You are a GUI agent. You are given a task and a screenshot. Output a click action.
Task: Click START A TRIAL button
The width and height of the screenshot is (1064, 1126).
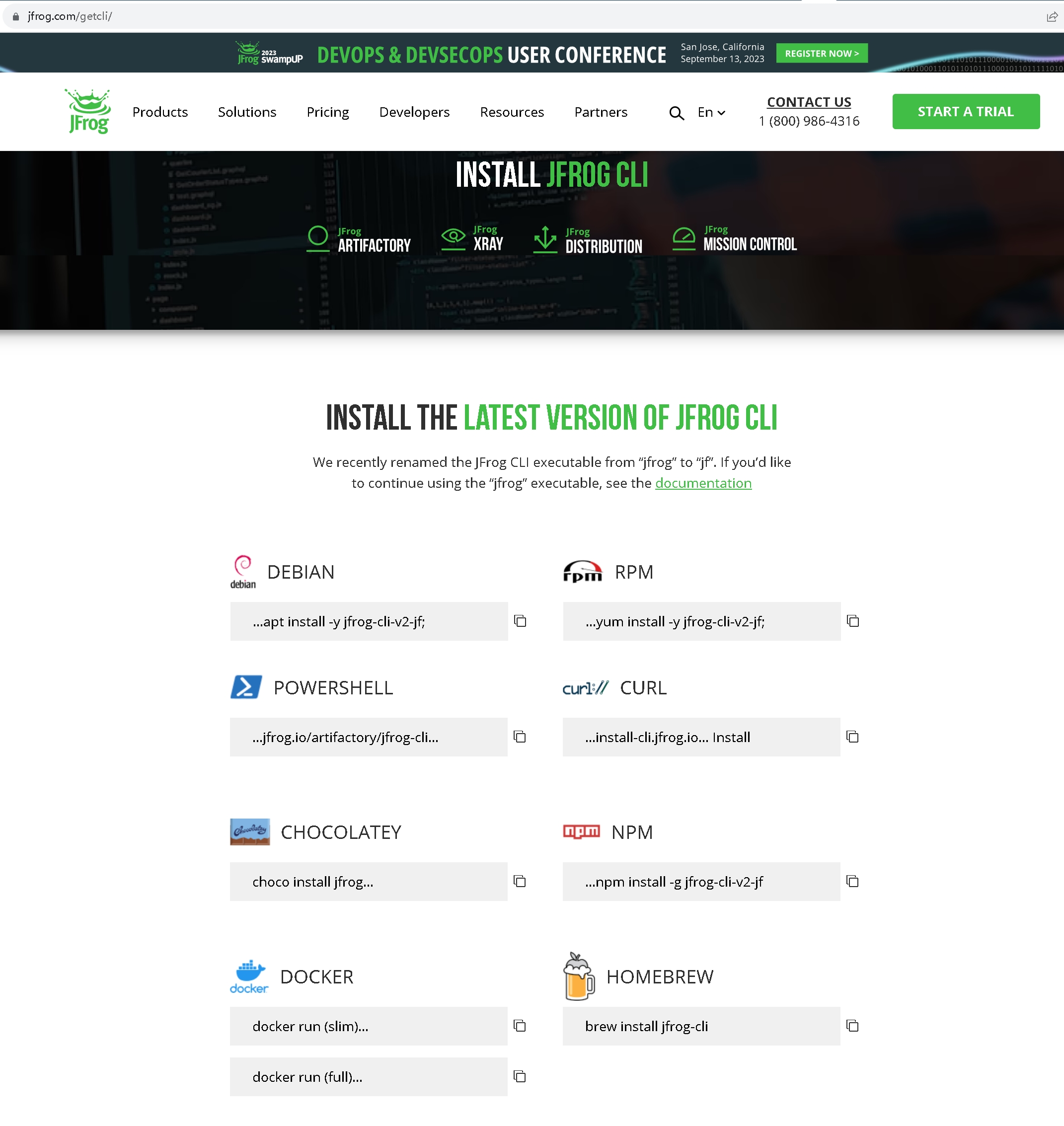[x=965, y=111]
